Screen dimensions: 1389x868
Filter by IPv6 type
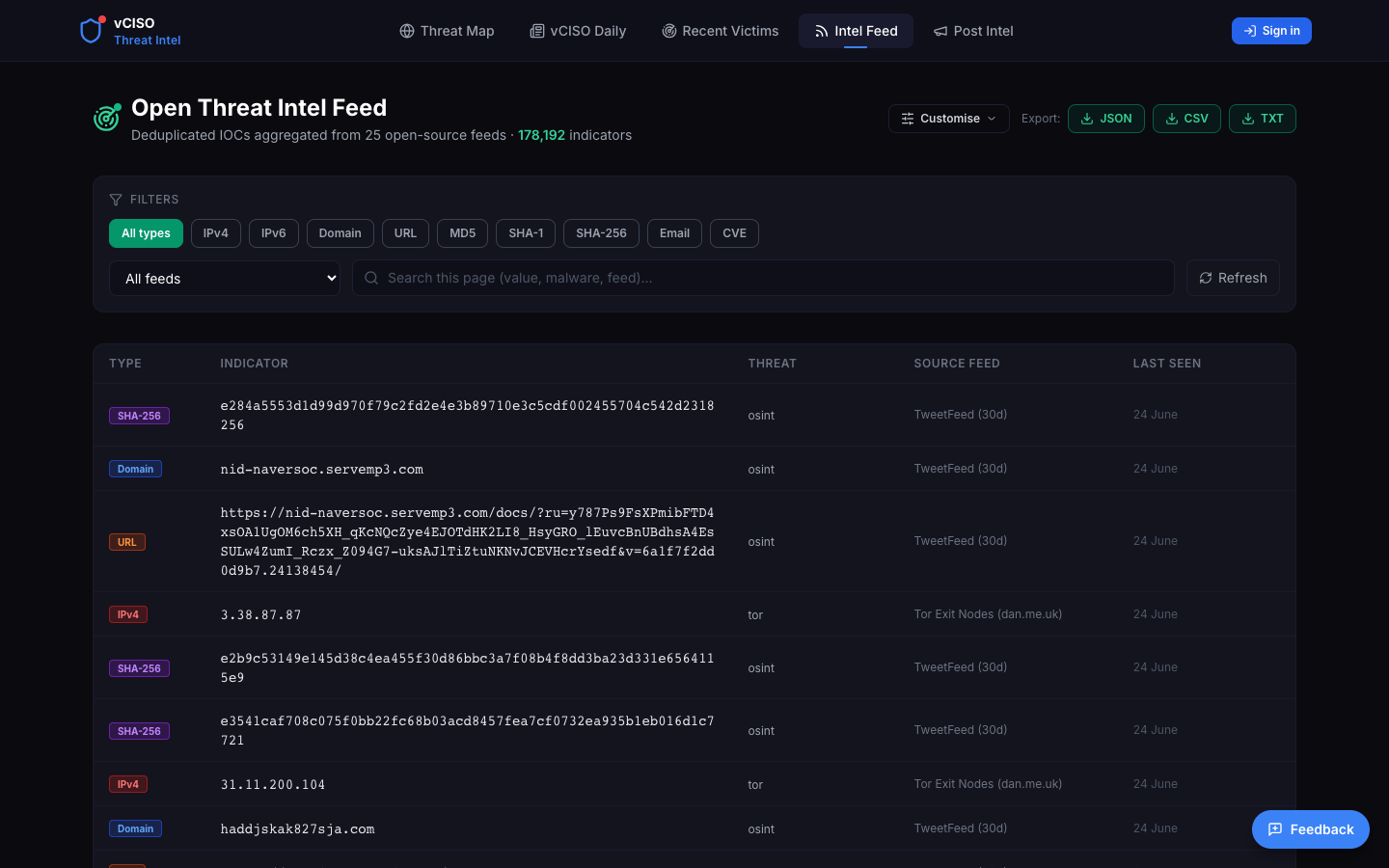(x=274, y=233)
